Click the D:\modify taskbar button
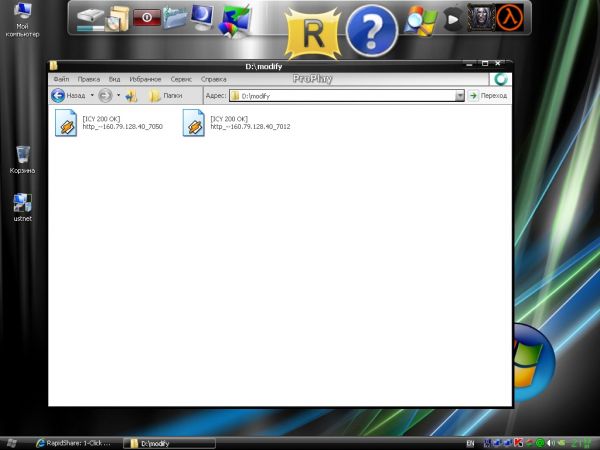 (x=169, y=443)
